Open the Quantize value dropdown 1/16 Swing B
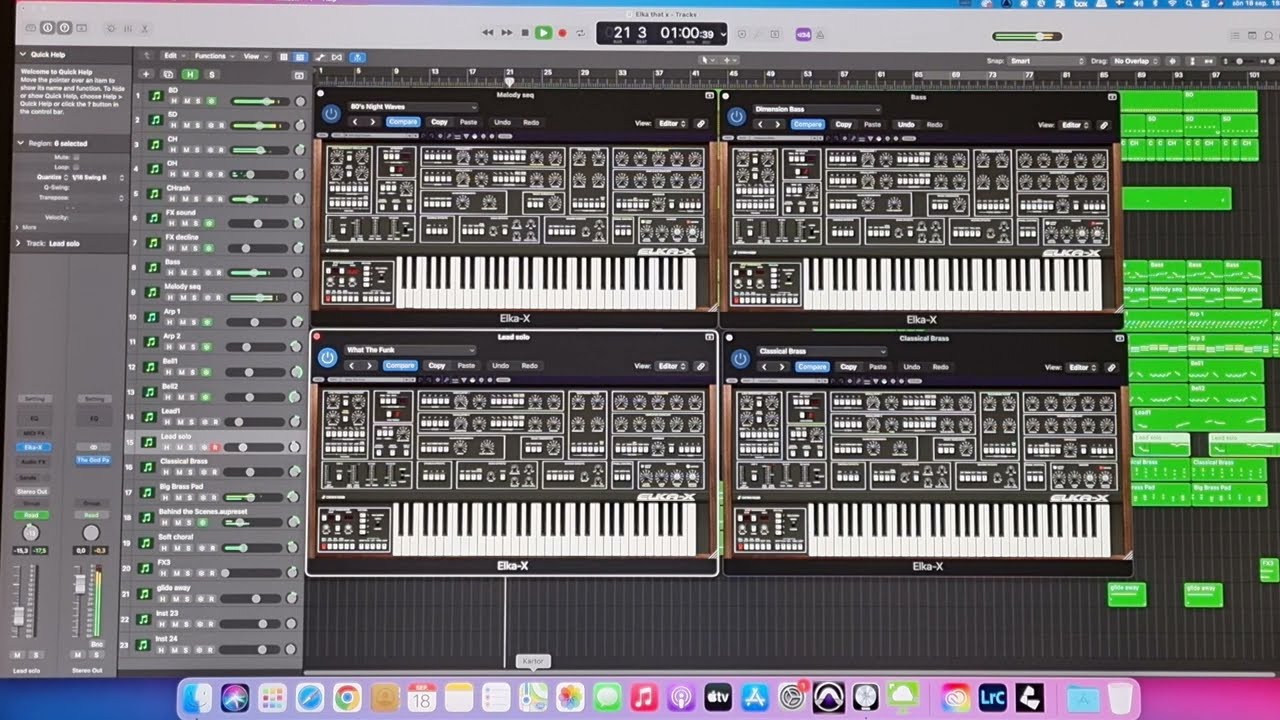The image size is (1280, 720). coord(98,177)
